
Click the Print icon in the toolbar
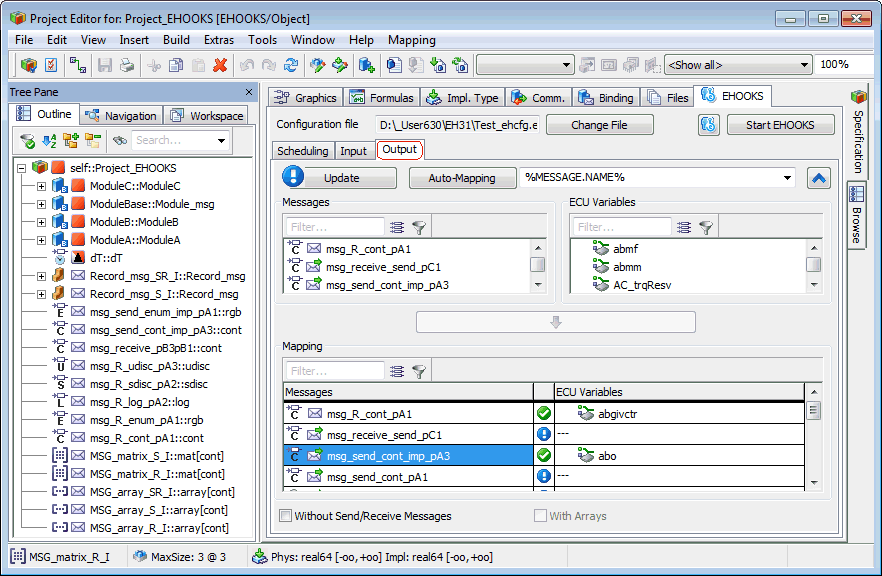(127, 65)
